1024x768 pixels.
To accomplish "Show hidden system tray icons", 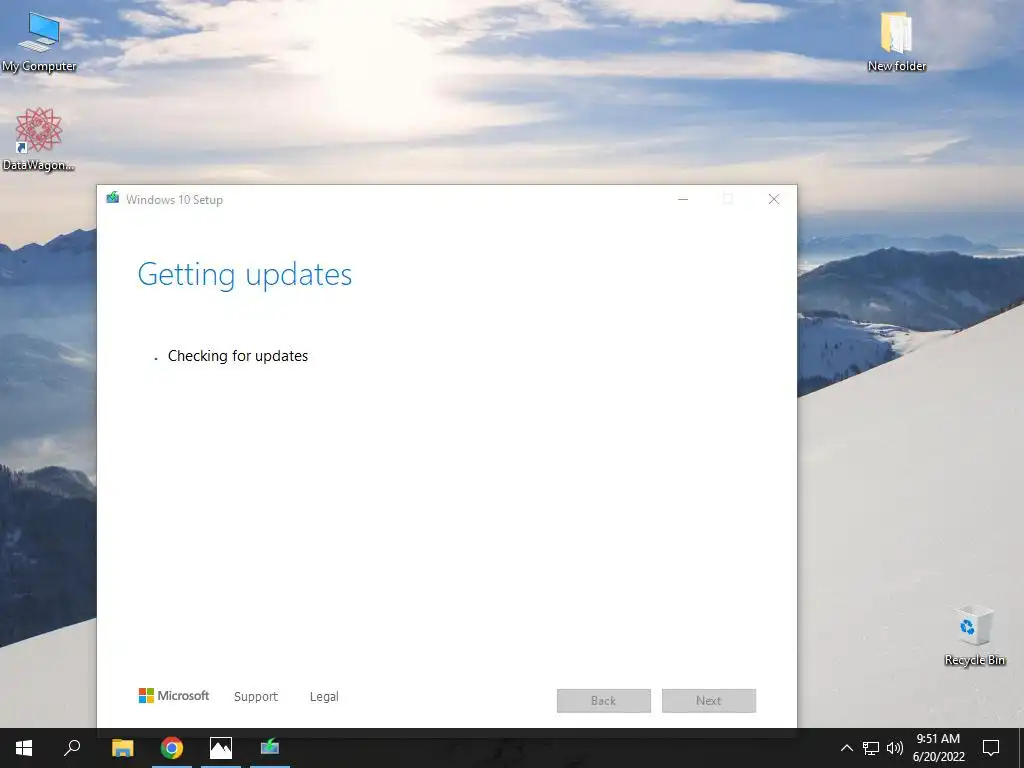I will pyautogui.click(x=846, y=748).
